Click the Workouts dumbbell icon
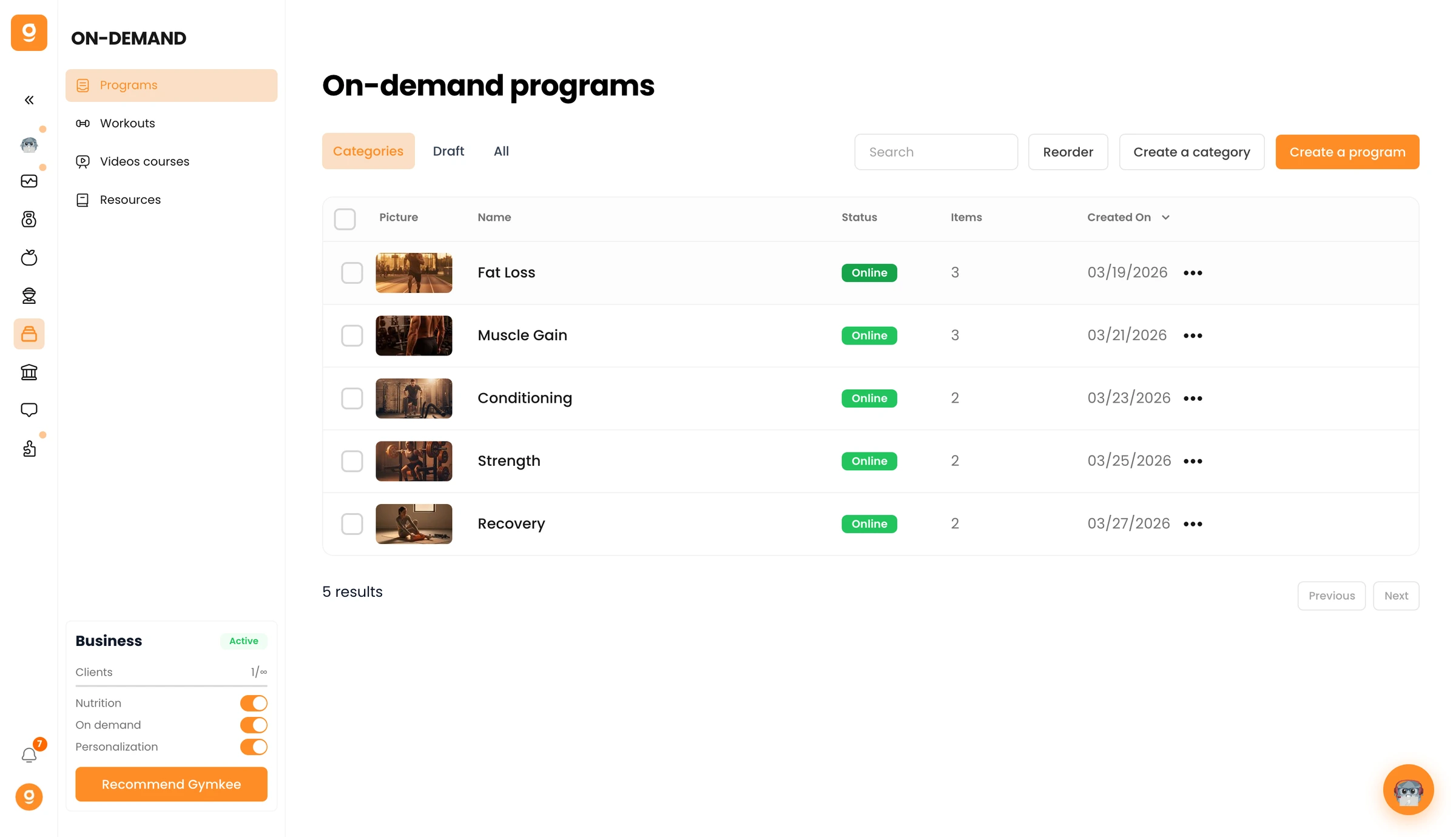 pyautogui.click(x=83, y=123)
